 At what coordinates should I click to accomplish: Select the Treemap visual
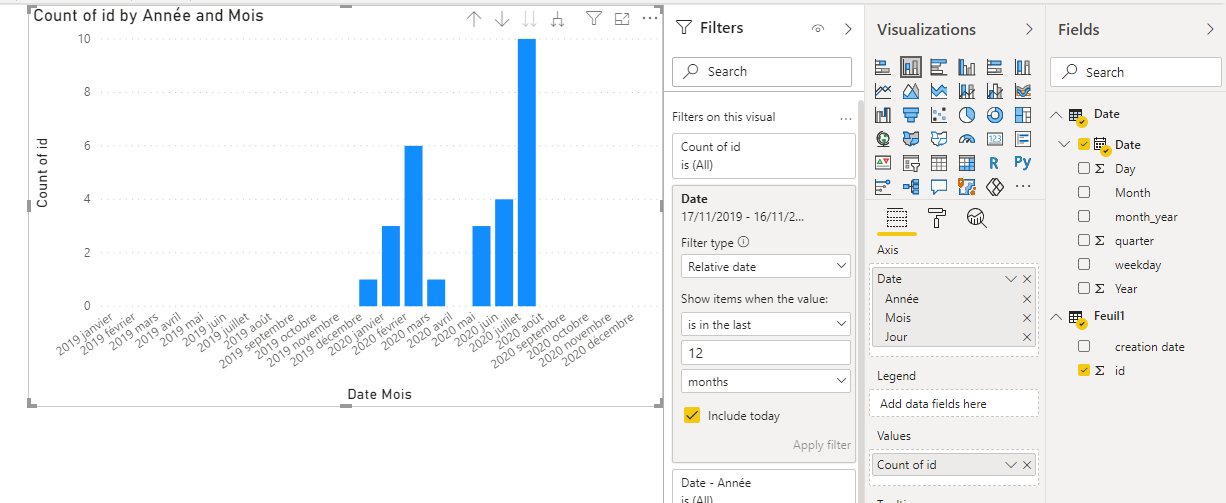pyautogui.click(x=1023, y=115)
